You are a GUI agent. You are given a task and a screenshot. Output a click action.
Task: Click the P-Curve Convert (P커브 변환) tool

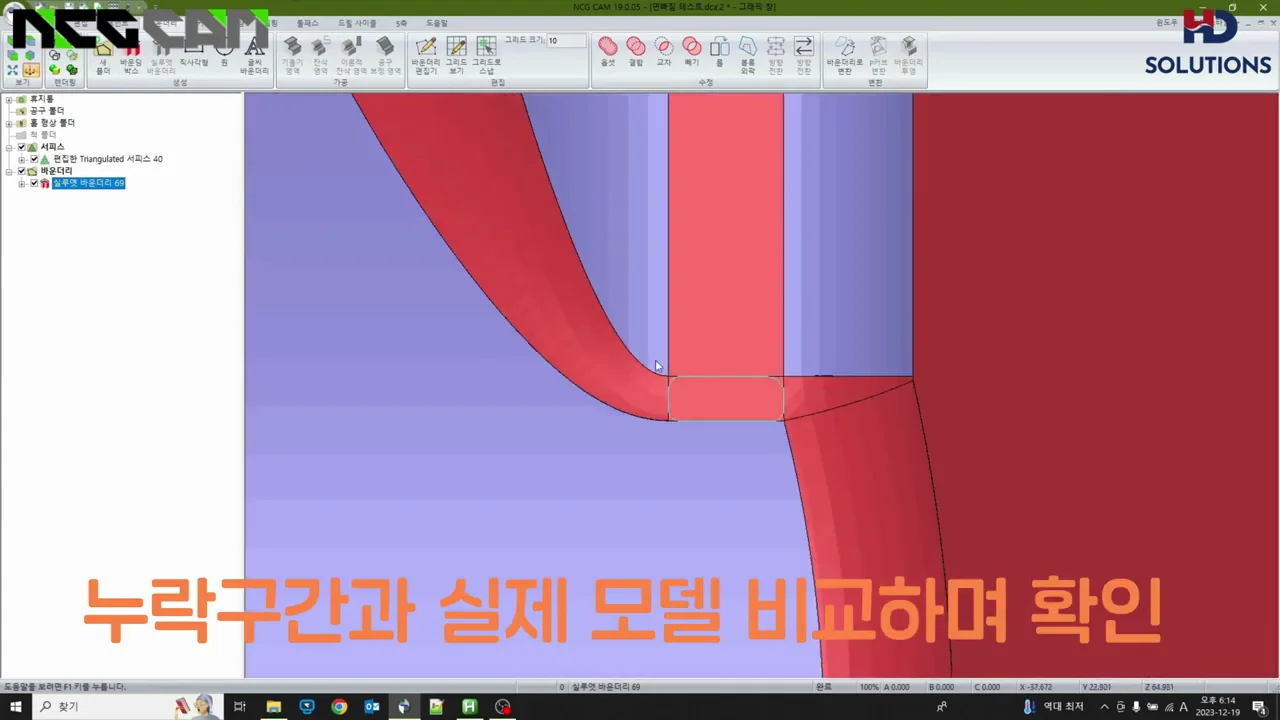tap(878, 55)
